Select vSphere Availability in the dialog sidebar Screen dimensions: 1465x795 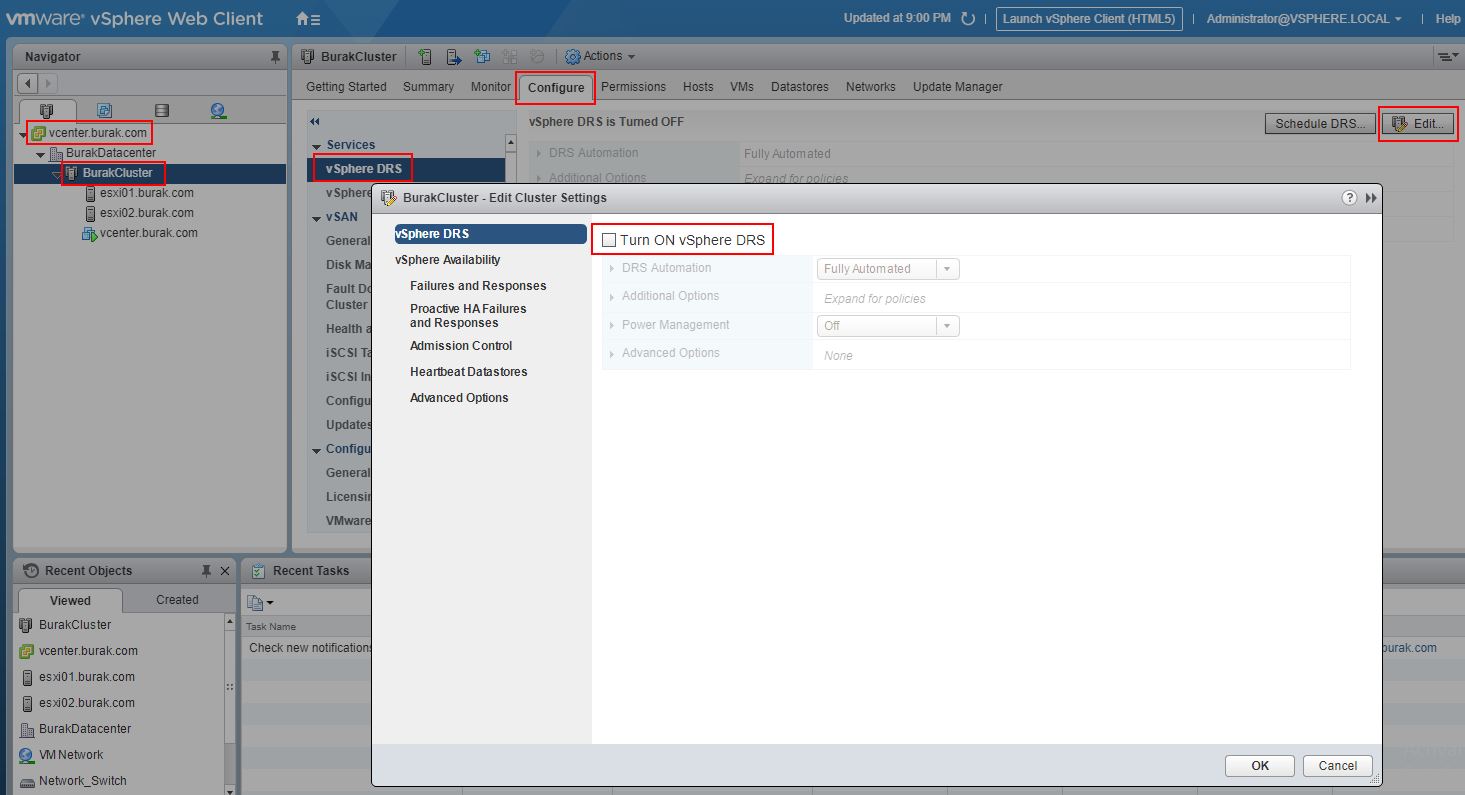(448, 260)
